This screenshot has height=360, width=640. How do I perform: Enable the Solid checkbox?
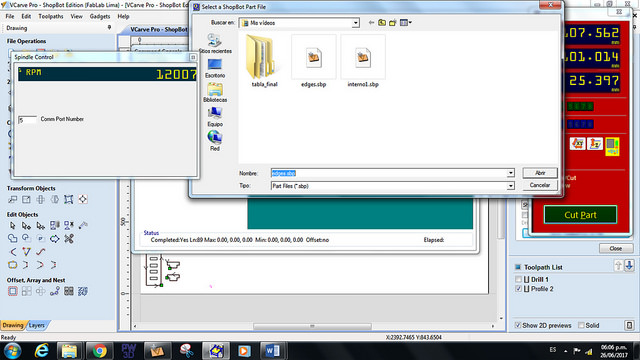point(581,325)
